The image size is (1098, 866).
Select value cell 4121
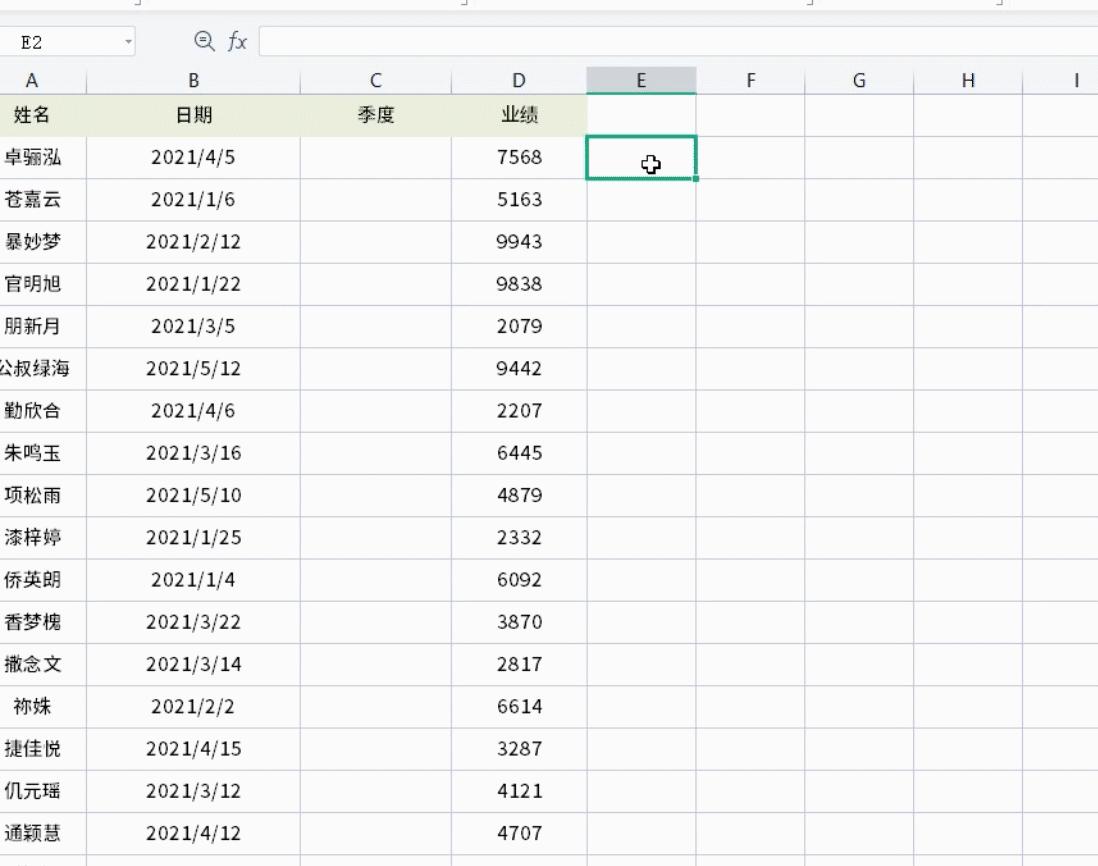coord(519,791)
